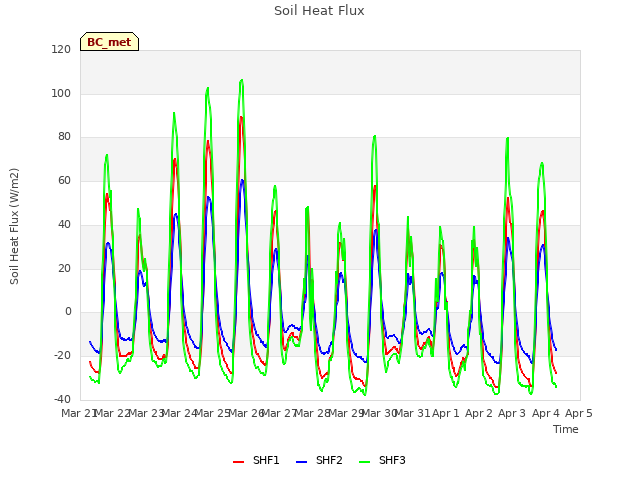
Task: Click the highest green SHF3 peak on Mar 26
Action: click(242, 80)
